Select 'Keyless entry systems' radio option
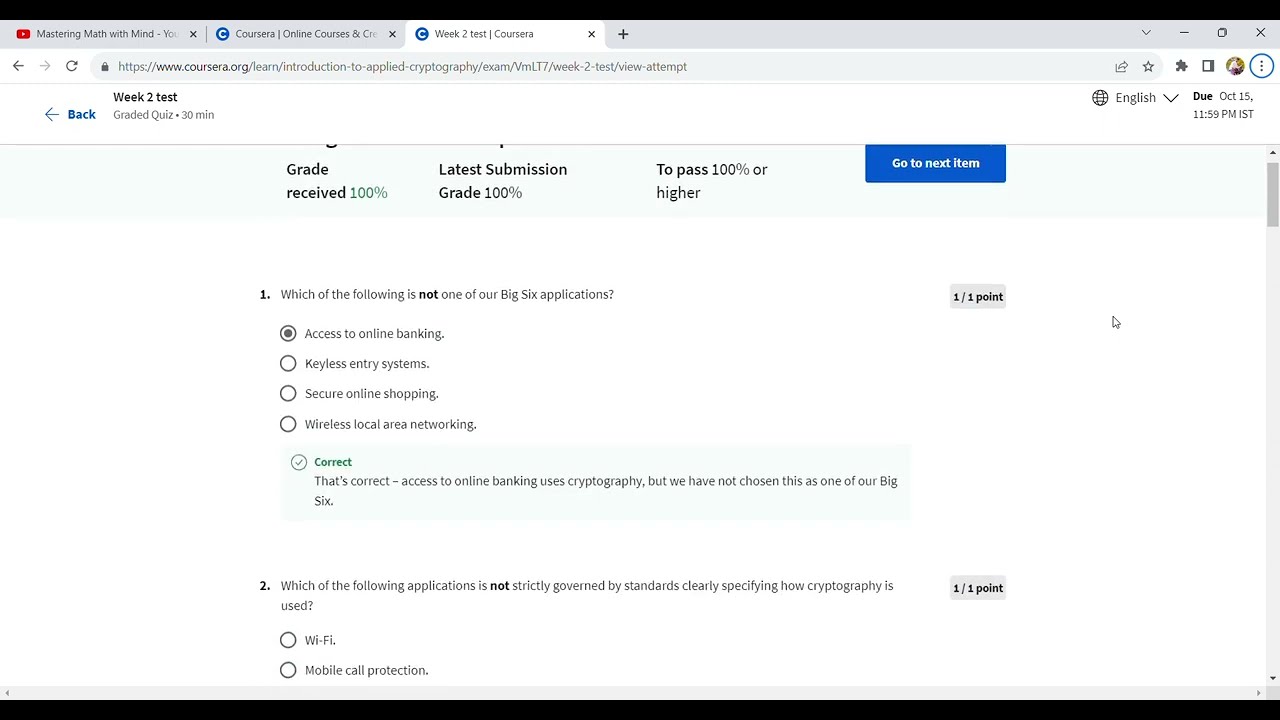This screenshot has height=720, width=1280. [x=288, y=364]
